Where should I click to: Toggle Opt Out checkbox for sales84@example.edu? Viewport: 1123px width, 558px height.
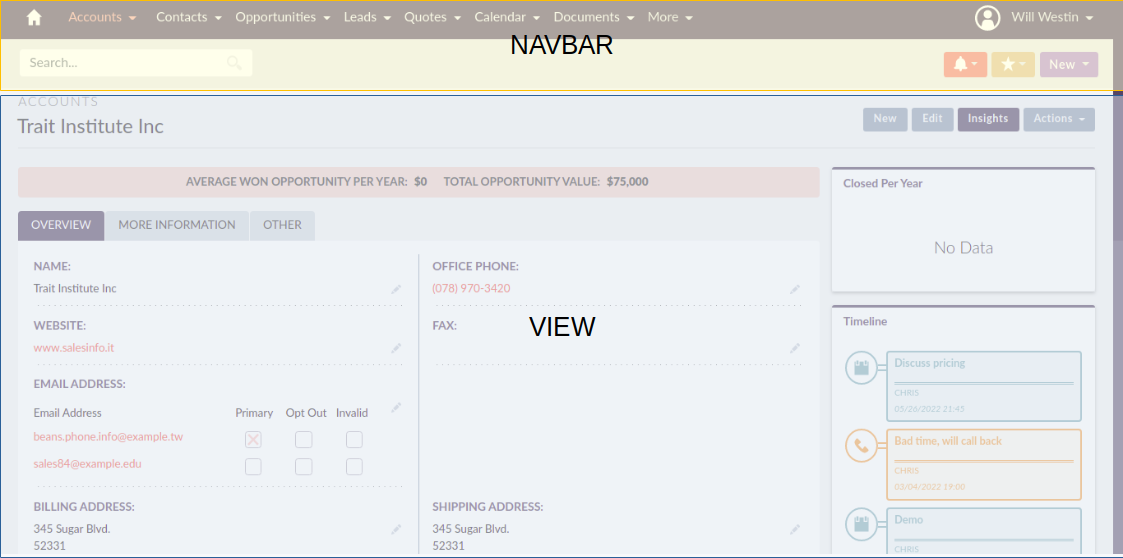304,466
